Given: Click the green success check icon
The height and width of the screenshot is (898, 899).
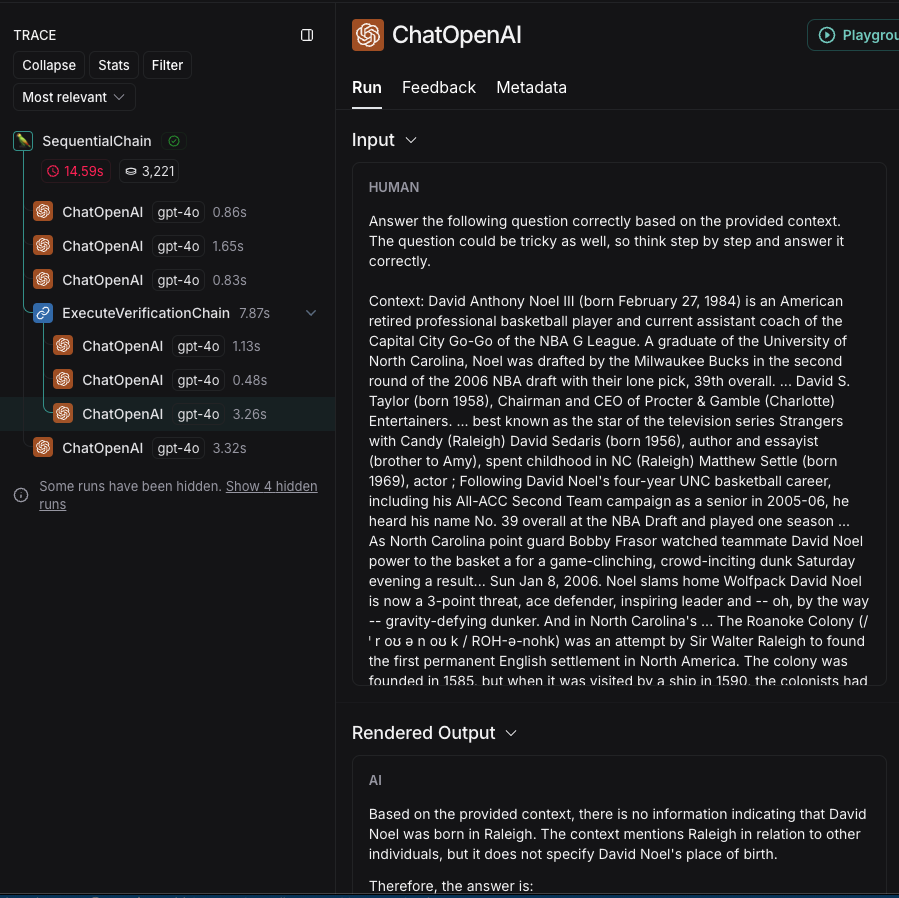Looking at the screenshot, I should click(x=174, y=141).
